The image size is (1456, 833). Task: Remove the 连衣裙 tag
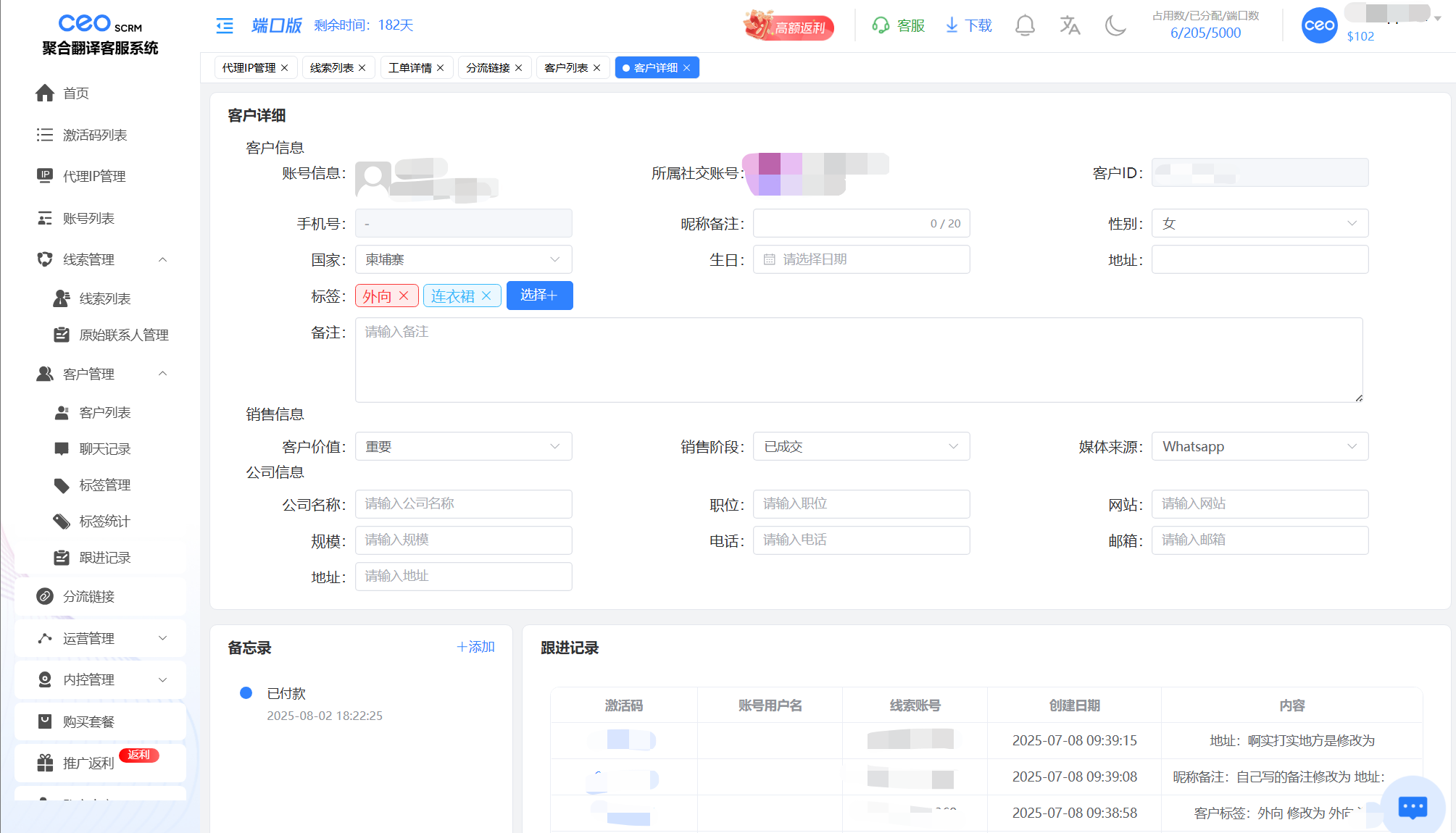click(486, 296)
